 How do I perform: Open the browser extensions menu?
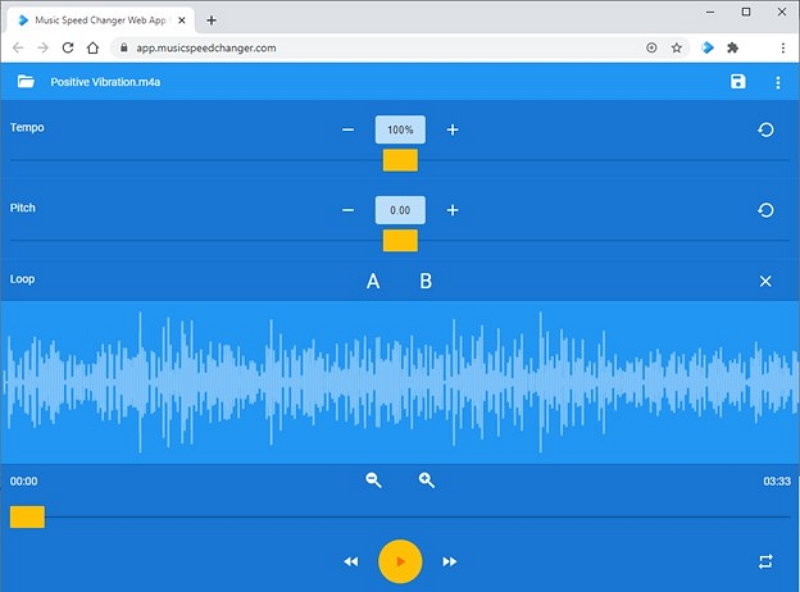tap(733, 46)
